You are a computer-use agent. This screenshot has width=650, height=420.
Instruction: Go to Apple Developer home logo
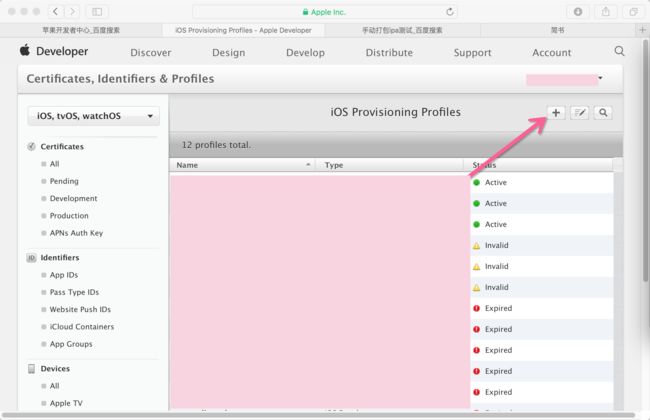(x=54, y=51)
